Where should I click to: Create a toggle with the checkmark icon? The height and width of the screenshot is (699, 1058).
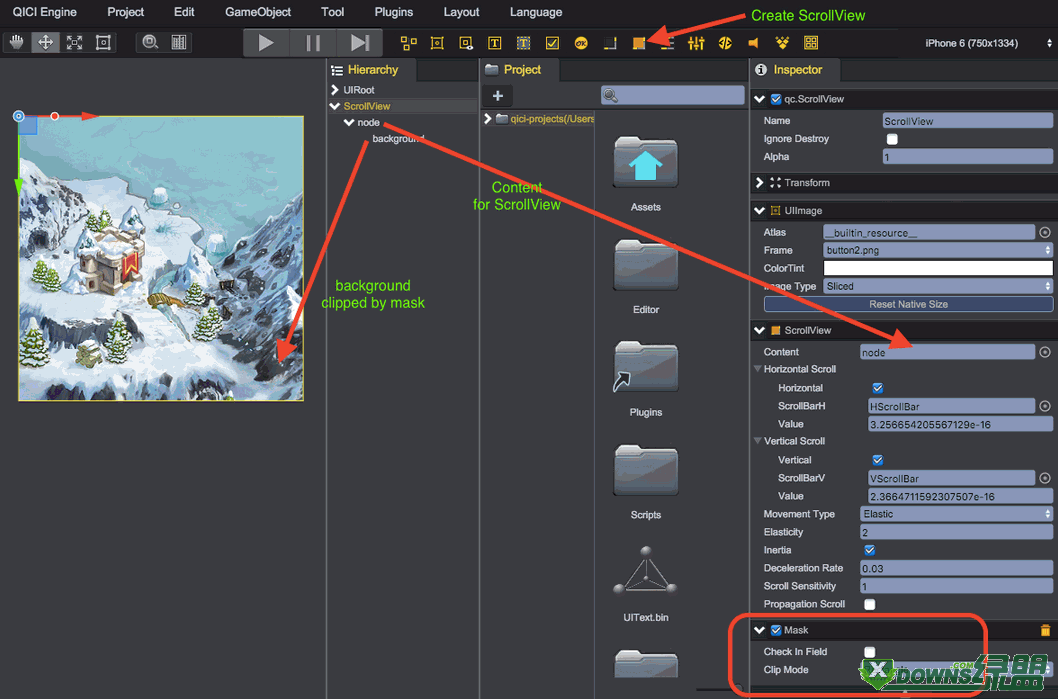552,43
